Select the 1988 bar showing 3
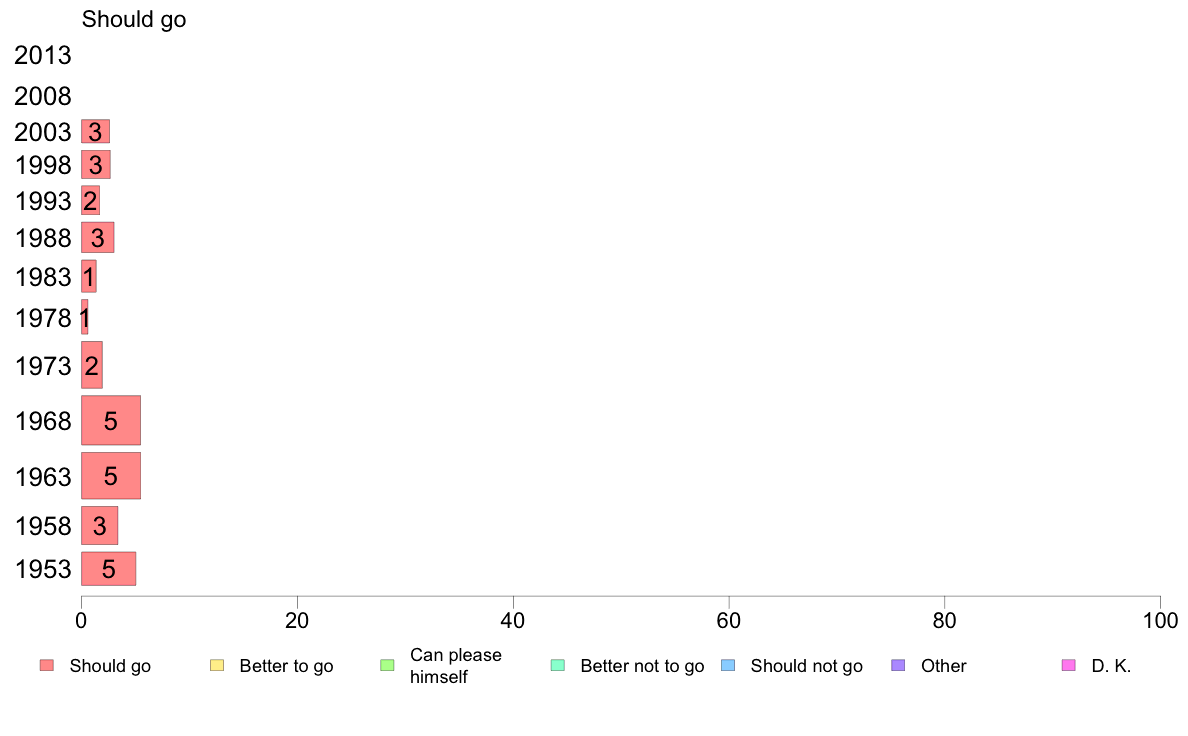This screenshot has width=1188, height=736. click(98, 237)
